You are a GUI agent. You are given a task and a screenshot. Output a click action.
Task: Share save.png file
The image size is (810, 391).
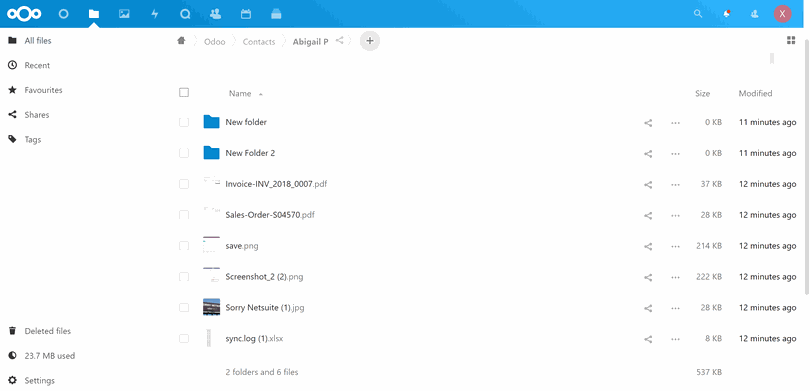648,247
